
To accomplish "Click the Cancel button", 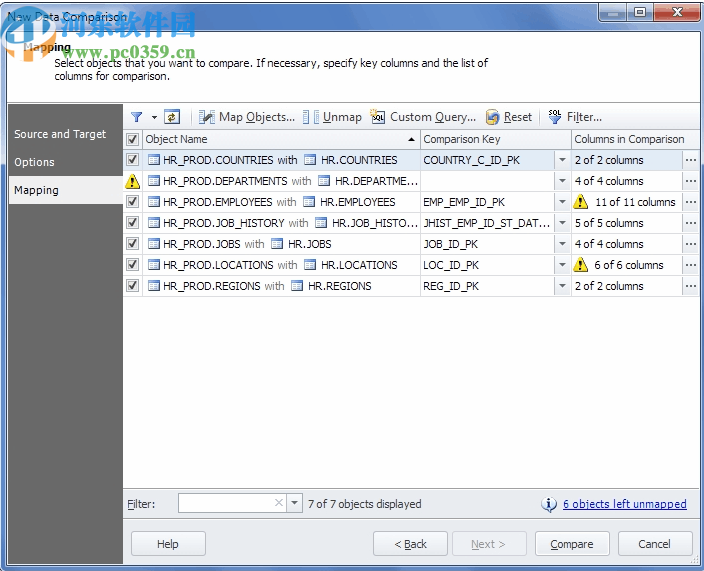I will pyautogui.click(x=655, y=544).
